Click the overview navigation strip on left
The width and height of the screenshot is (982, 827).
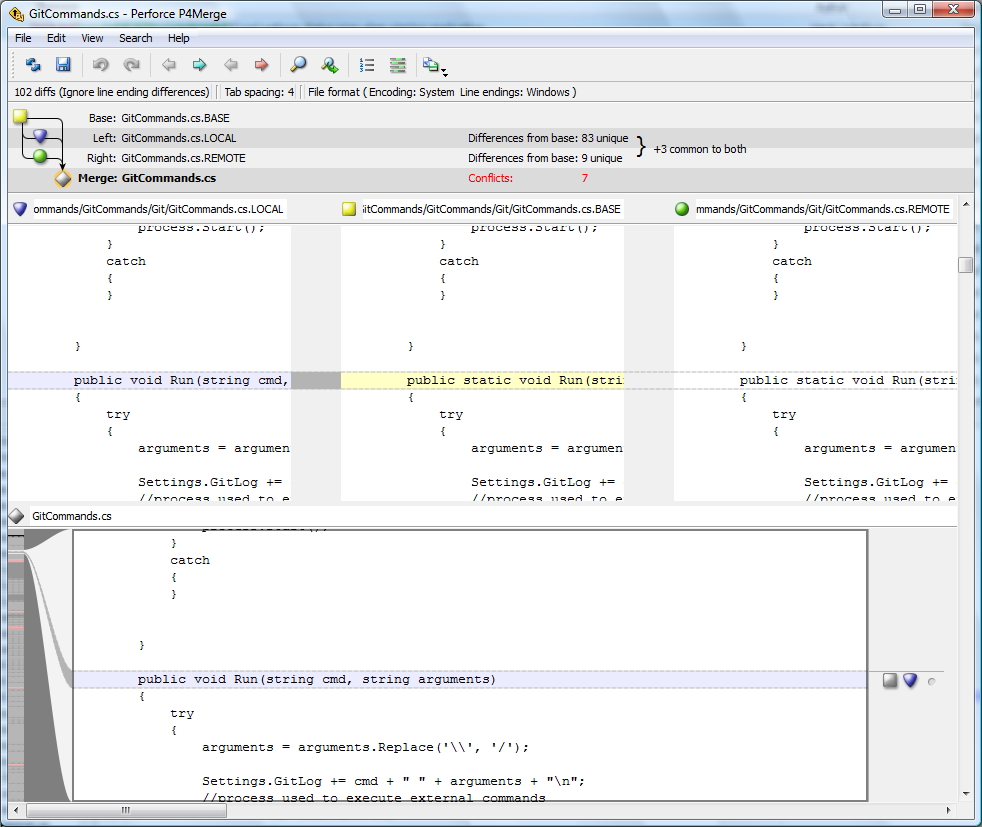tap(16, 665)
